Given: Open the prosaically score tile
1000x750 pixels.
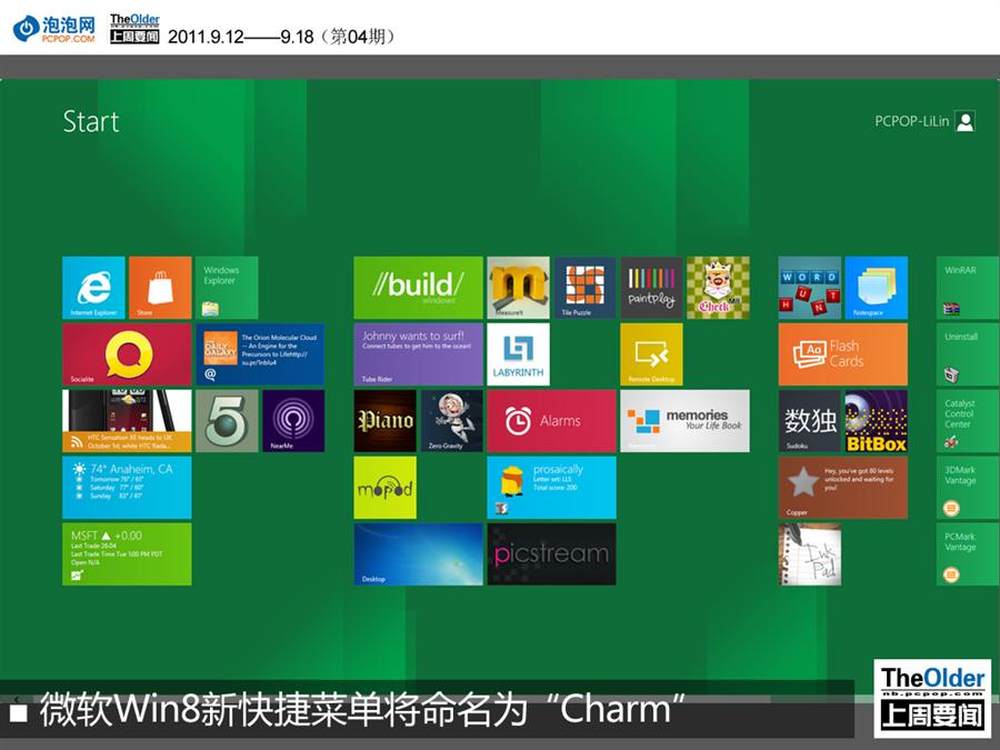Looking at the screenshot, I should (x=552, y=487).
